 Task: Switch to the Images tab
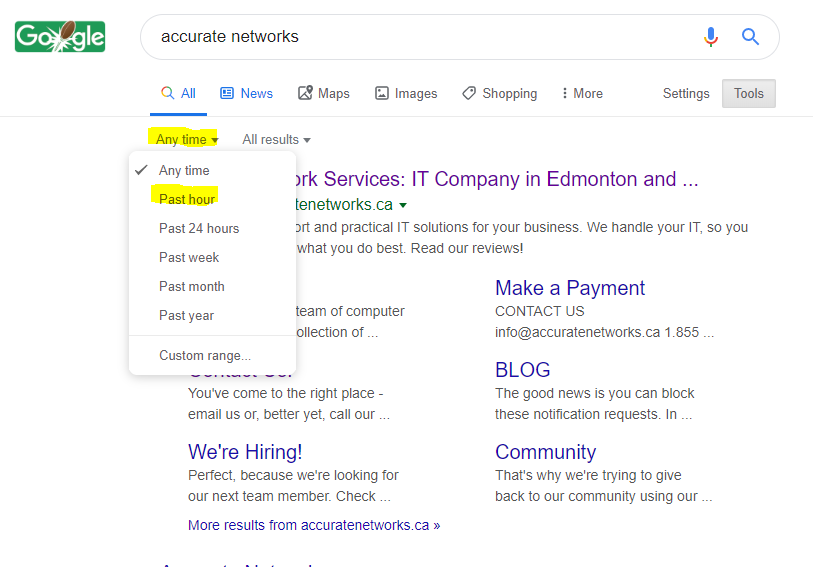pos(406,93)
